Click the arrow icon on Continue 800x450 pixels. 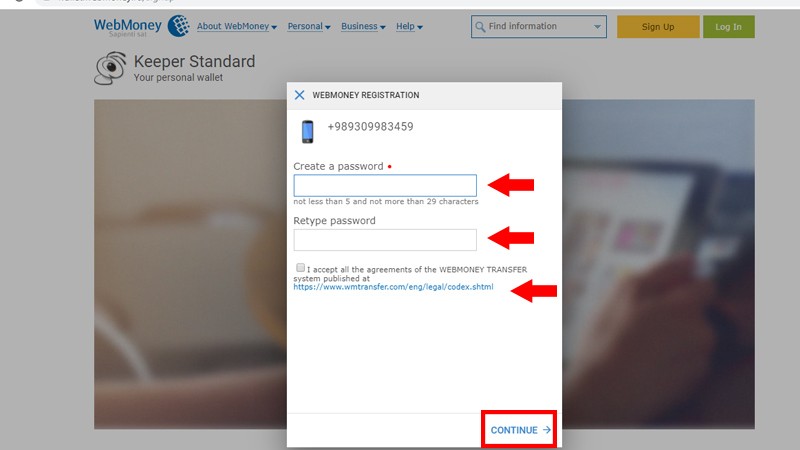tap(546, 430)
